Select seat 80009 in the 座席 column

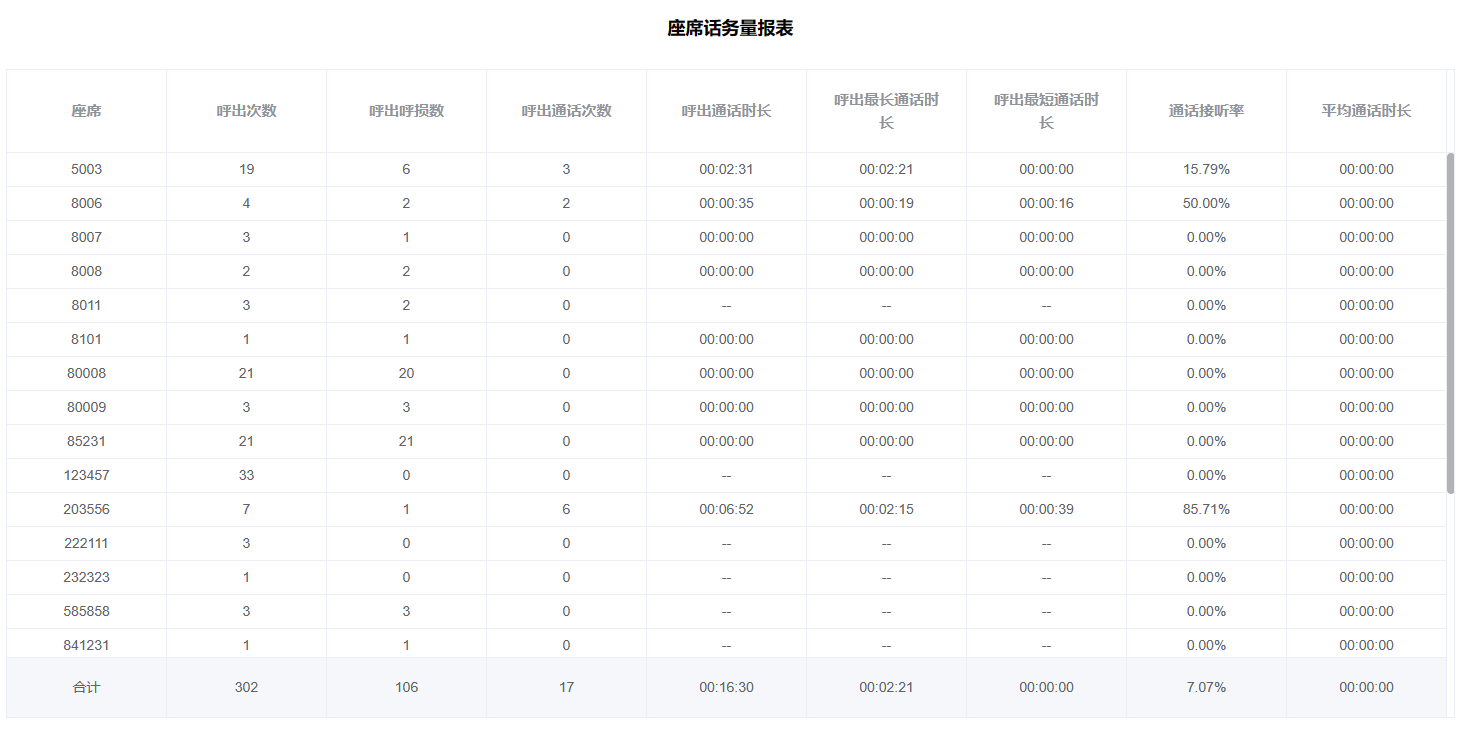click(x=86, y=408)
